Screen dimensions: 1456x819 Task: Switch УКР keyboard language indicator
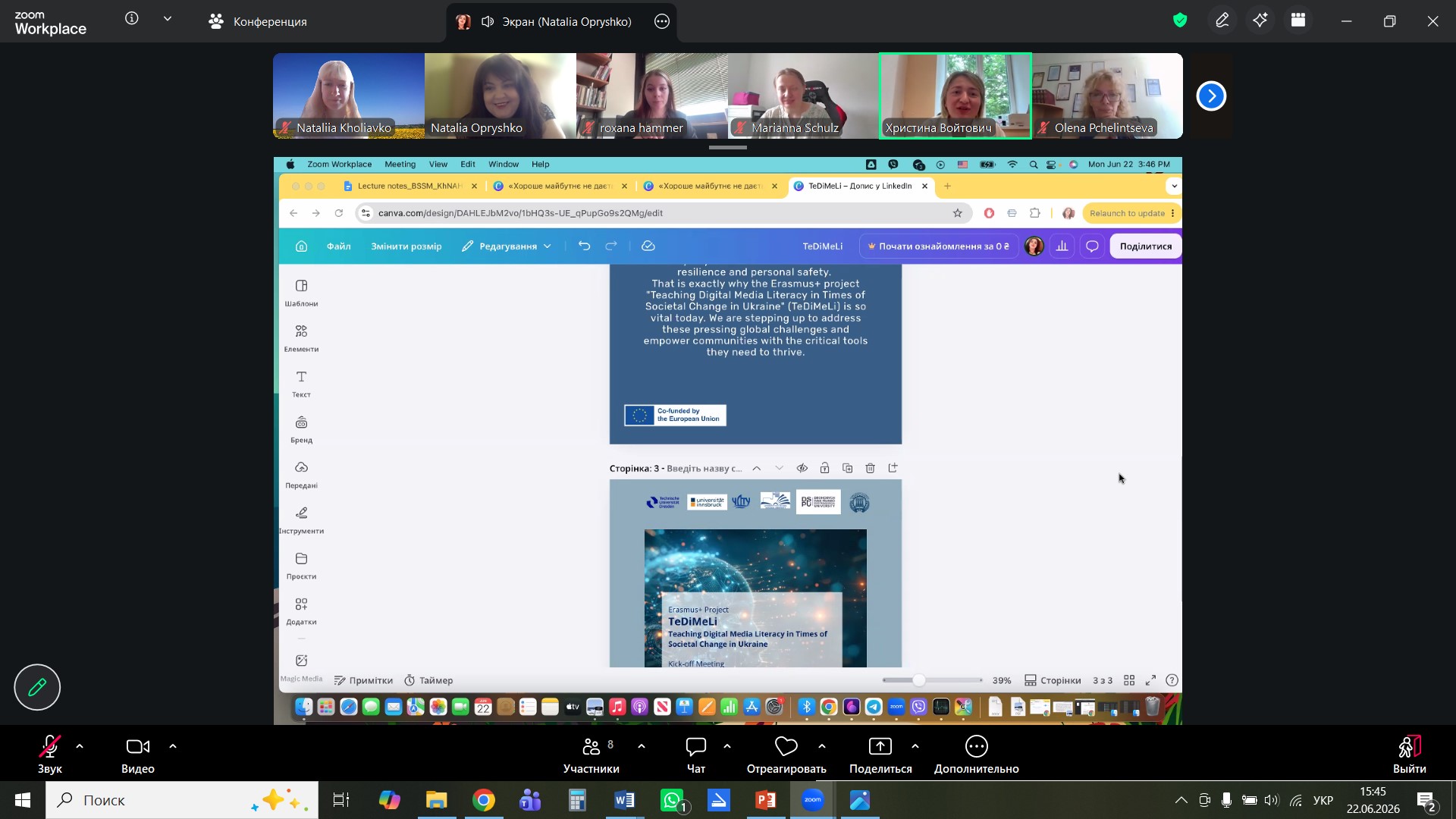coord(1323,800)
